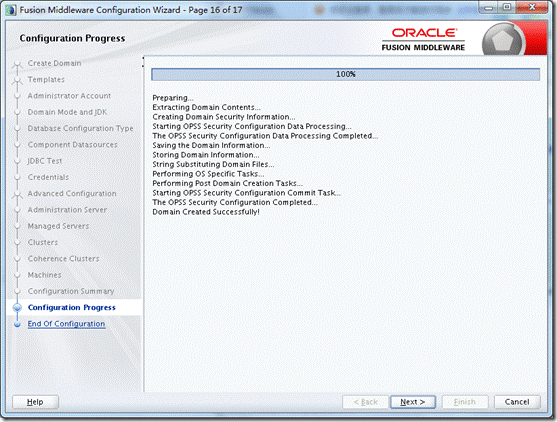Select the Configuration Summary step
The height and width of the screenshot is (422, 557).
click(x=71, y=291)
